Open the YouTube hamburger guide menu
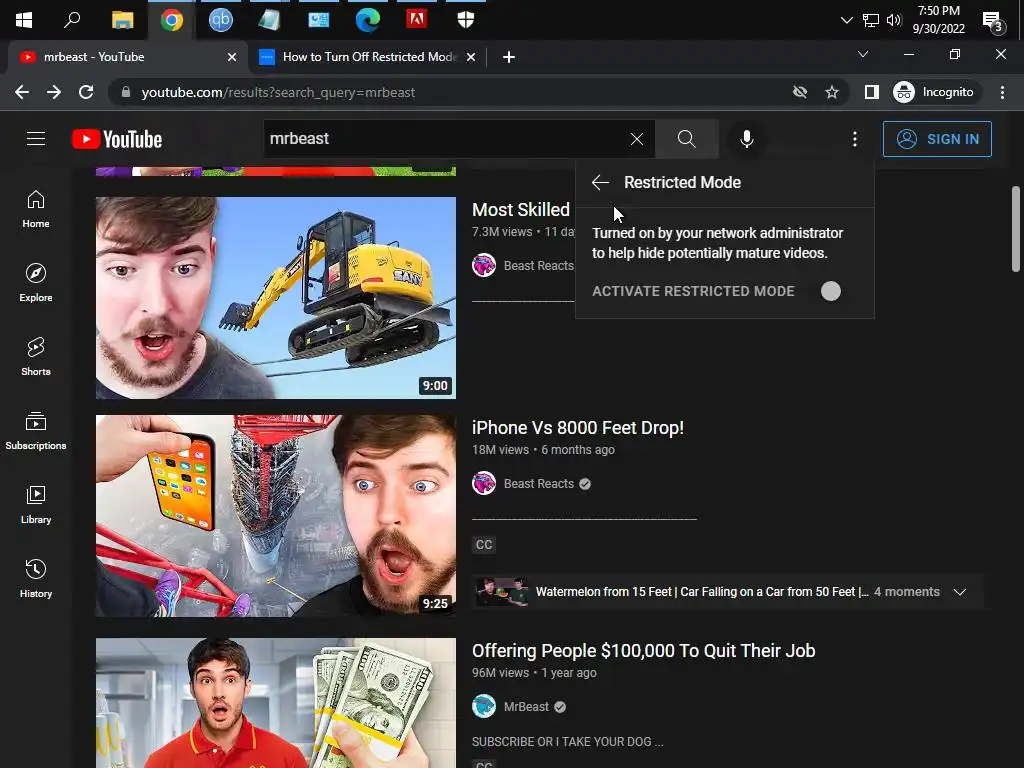Screen dimensions: 1024x768 click(36, 138)
